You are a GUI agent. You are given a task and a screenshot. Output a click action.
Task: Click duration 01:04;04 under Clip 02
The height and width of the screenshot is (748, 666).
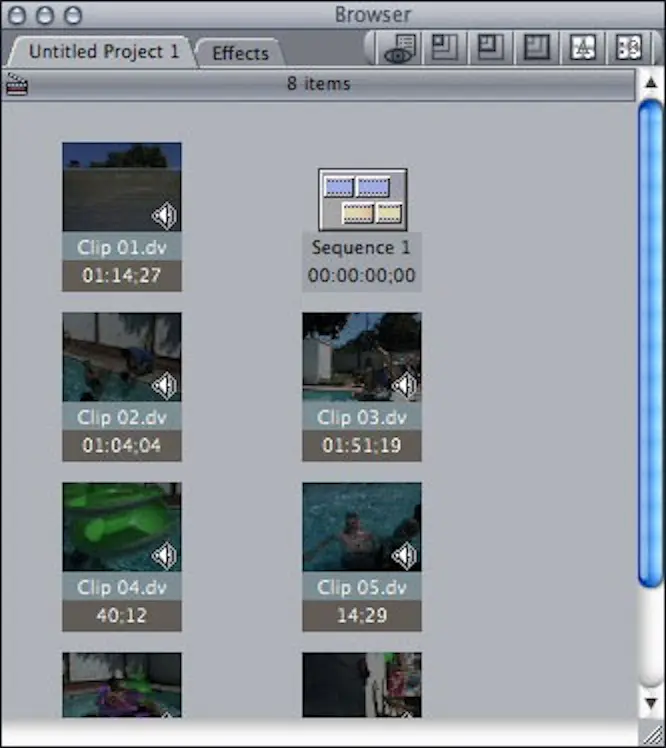click(x=122, y=445)
